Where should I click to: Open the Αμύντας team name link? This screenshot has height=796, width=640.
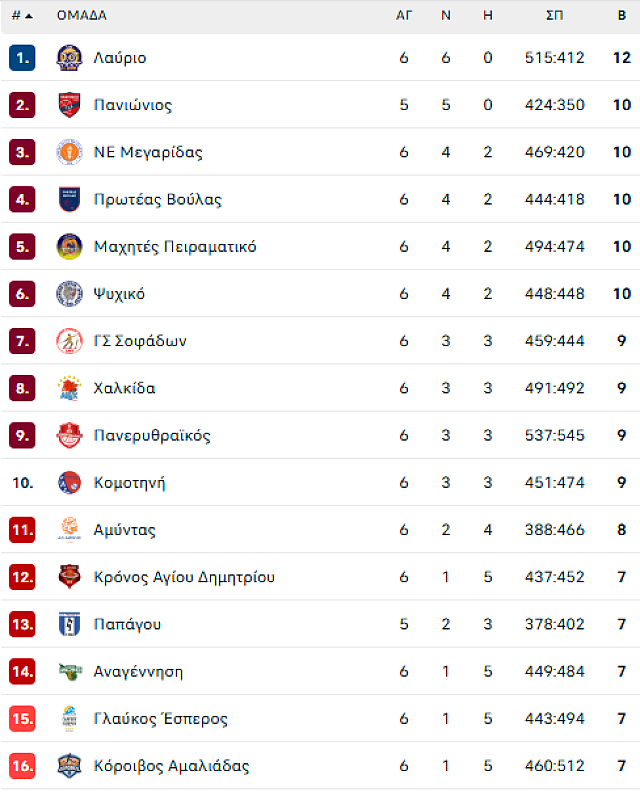coord(124,530)
